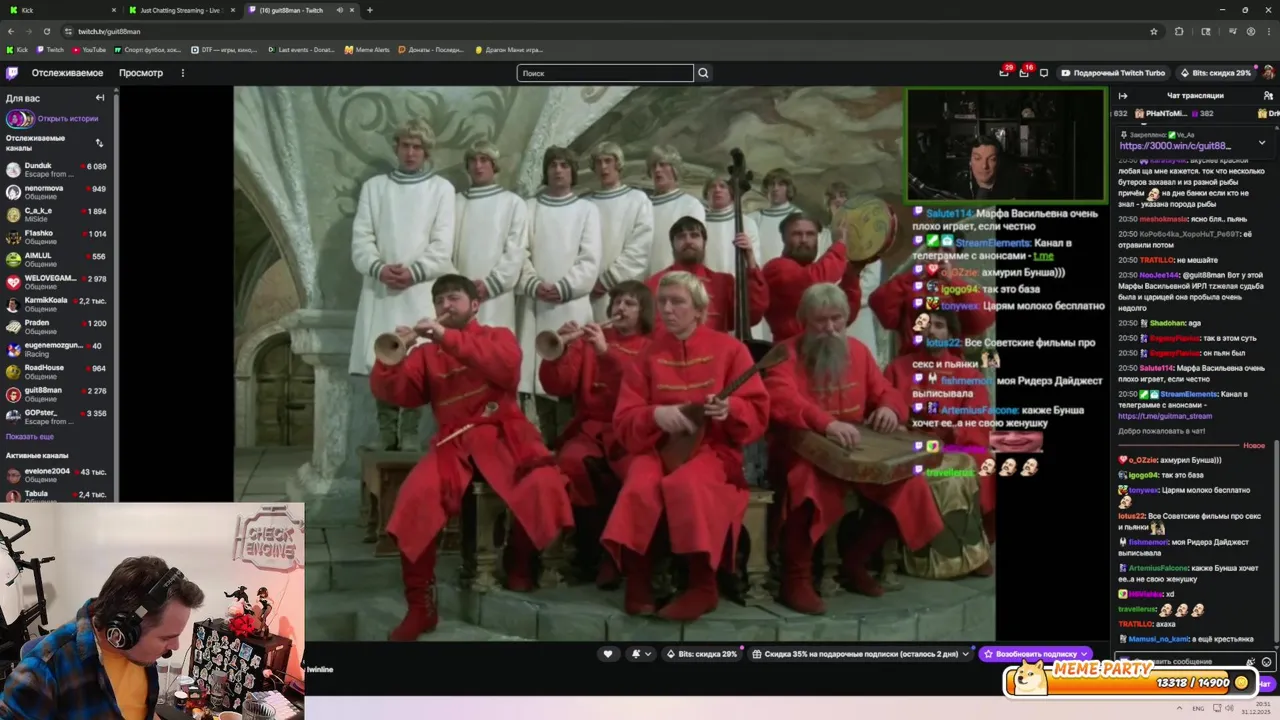1280x720 pixels.
Task: Open the guit88man channel in sidebar
Action: pyautogui.click(x=58, y=394)
